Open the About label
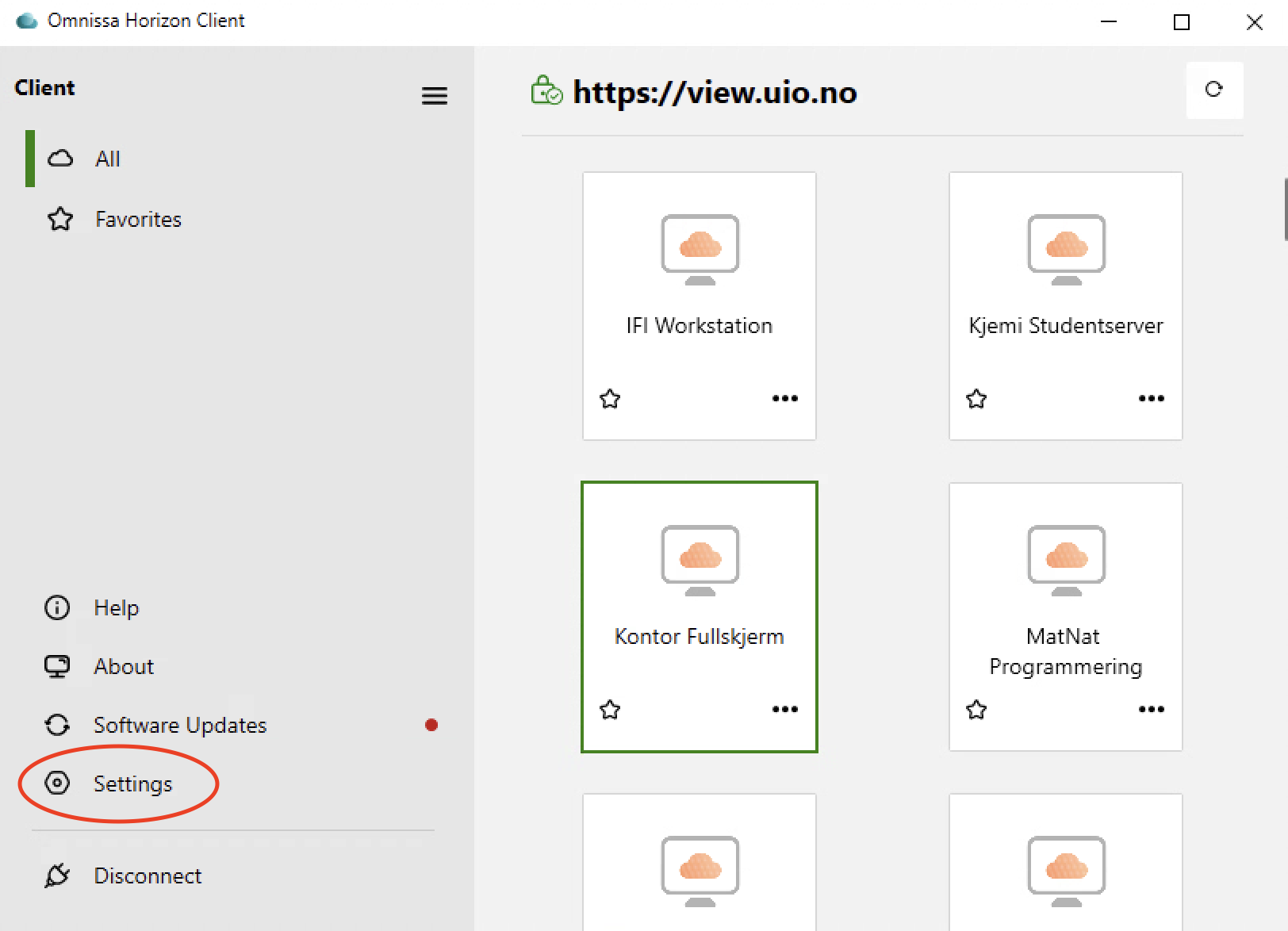This screenshot has width=1288, height=931. (x=124, y=666)
